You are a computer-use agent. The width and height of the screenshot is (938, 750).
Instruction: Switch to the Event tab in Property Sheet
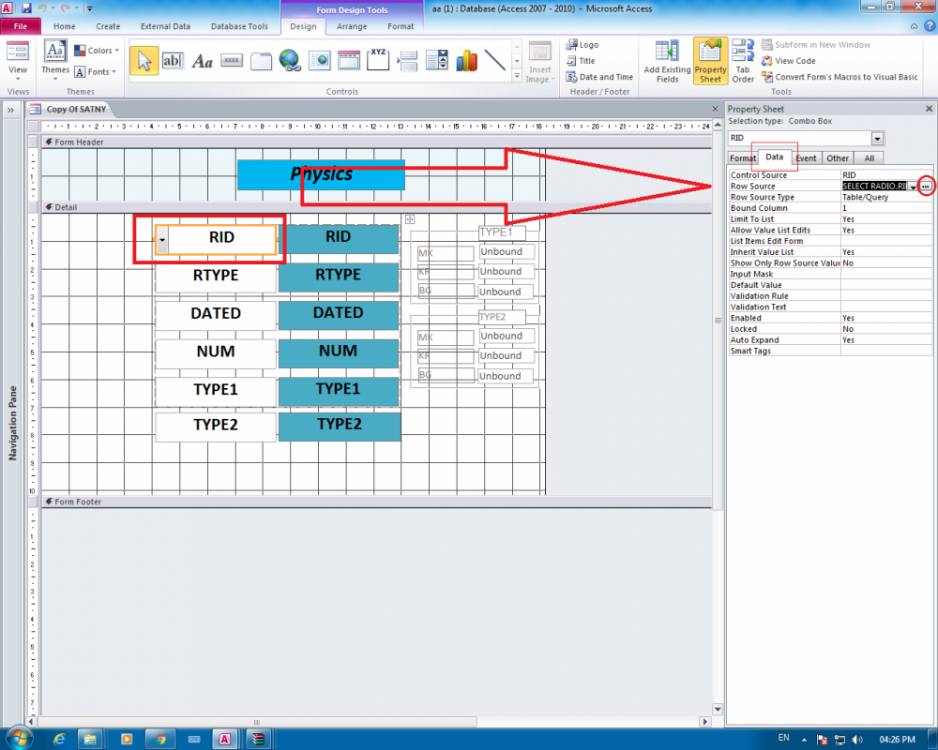tap(806, 158)
